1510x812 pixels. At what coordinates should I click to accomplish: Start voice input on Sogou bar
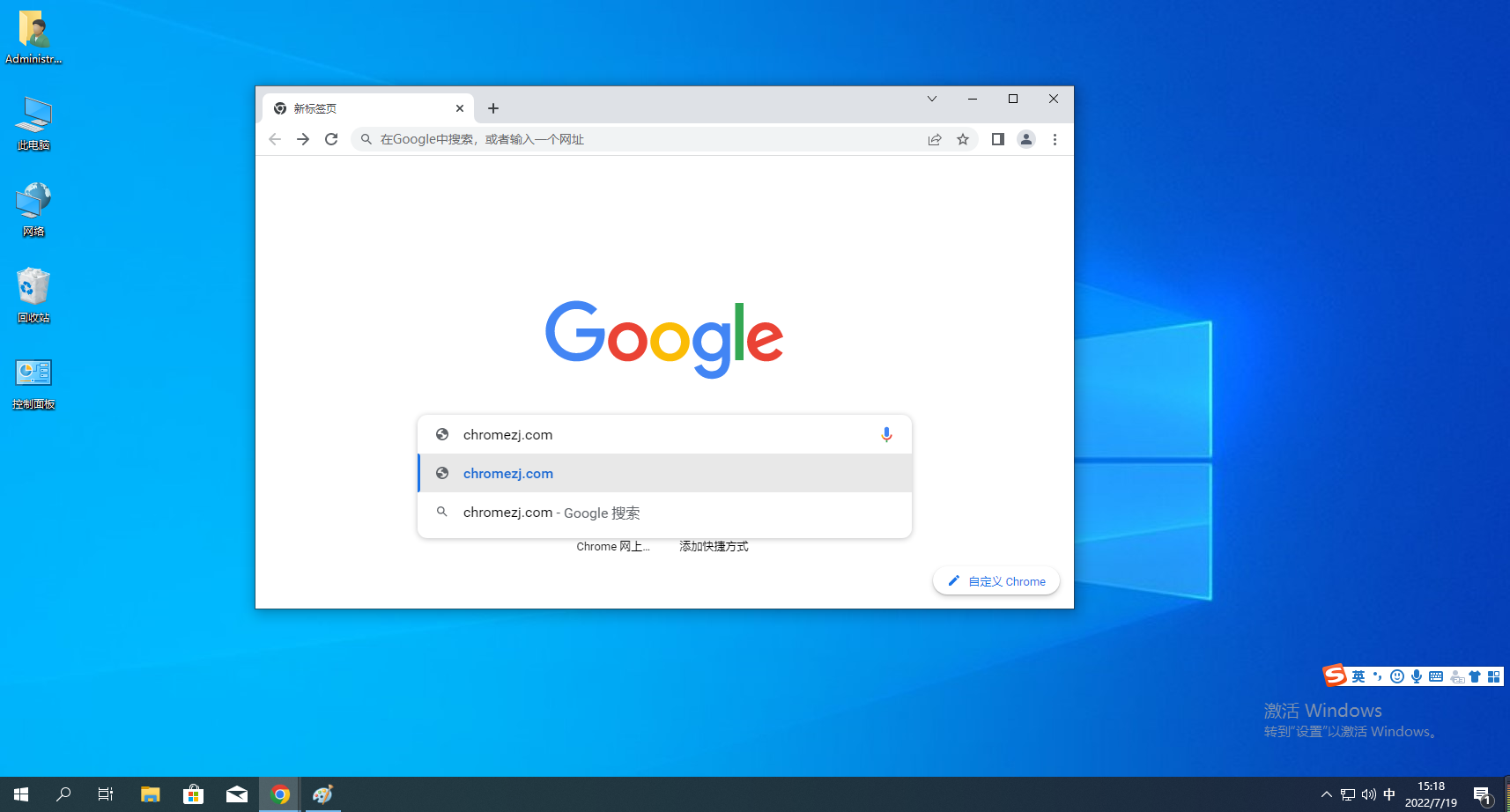point(1417,676)
